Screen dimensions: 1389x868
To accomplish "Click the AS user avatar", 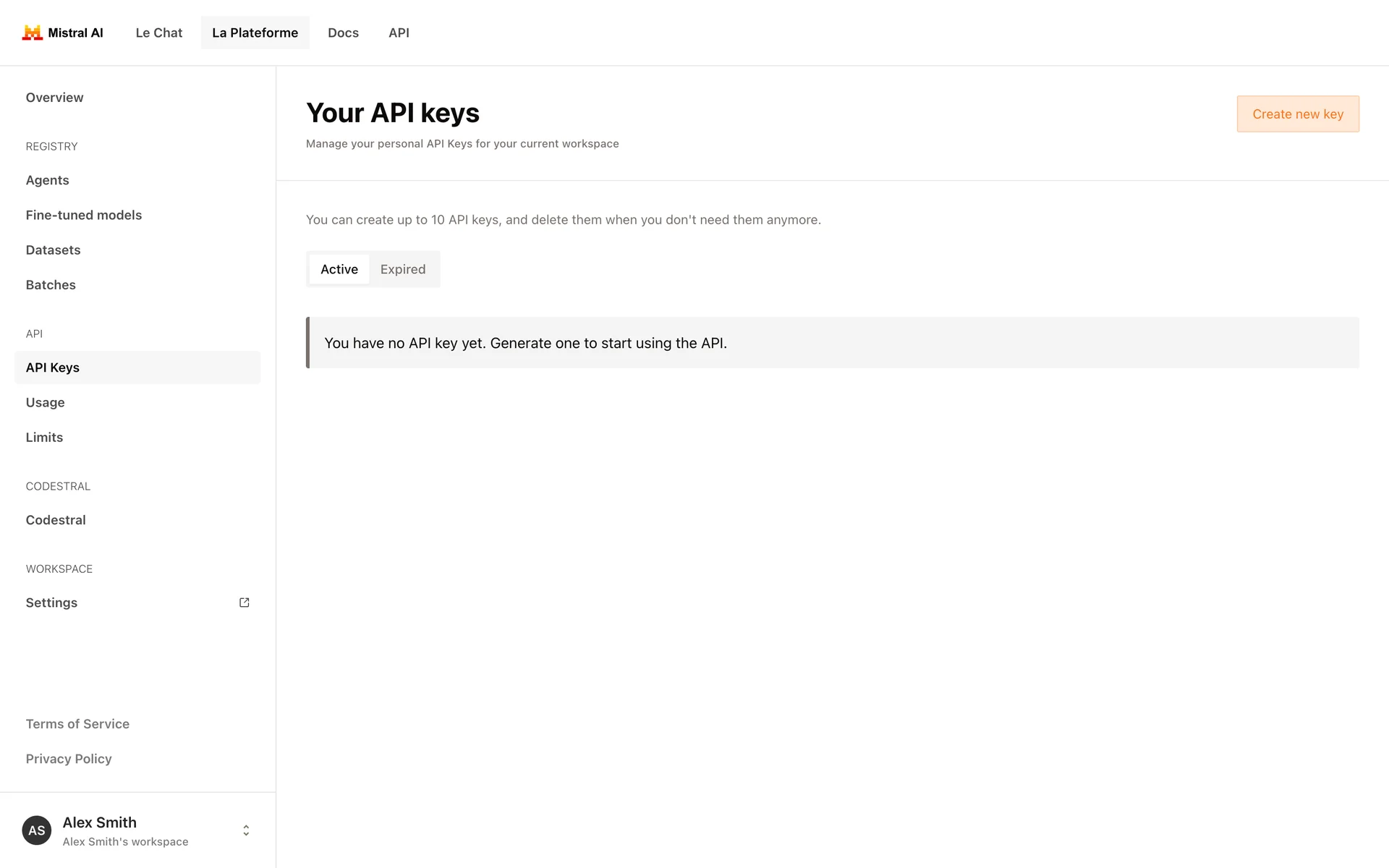I will click(37, 830).
